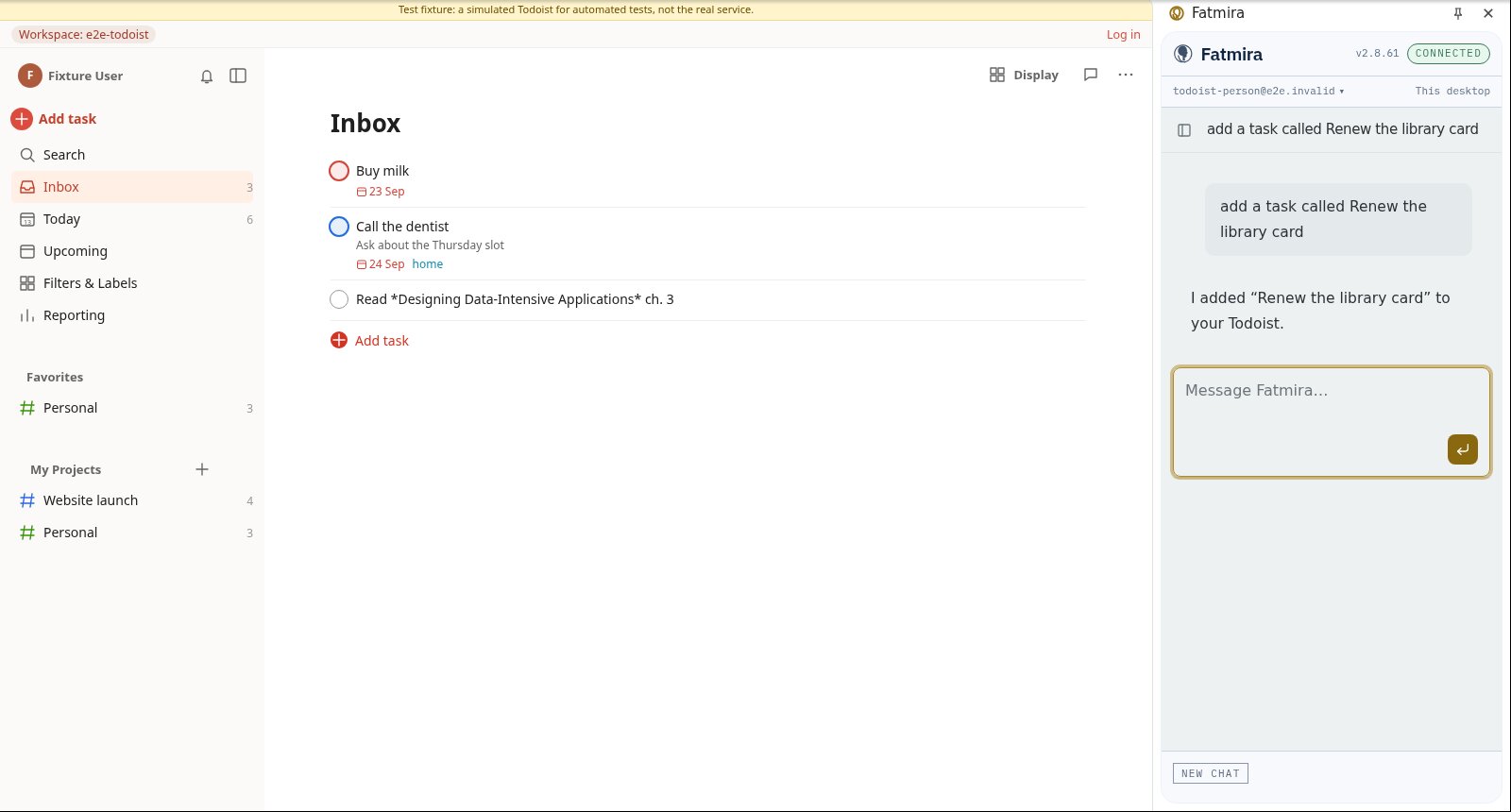Click the 24 Sep due date
This screenshot has width=1511, height=812.
pyautogui.click(x=381, y=264)
